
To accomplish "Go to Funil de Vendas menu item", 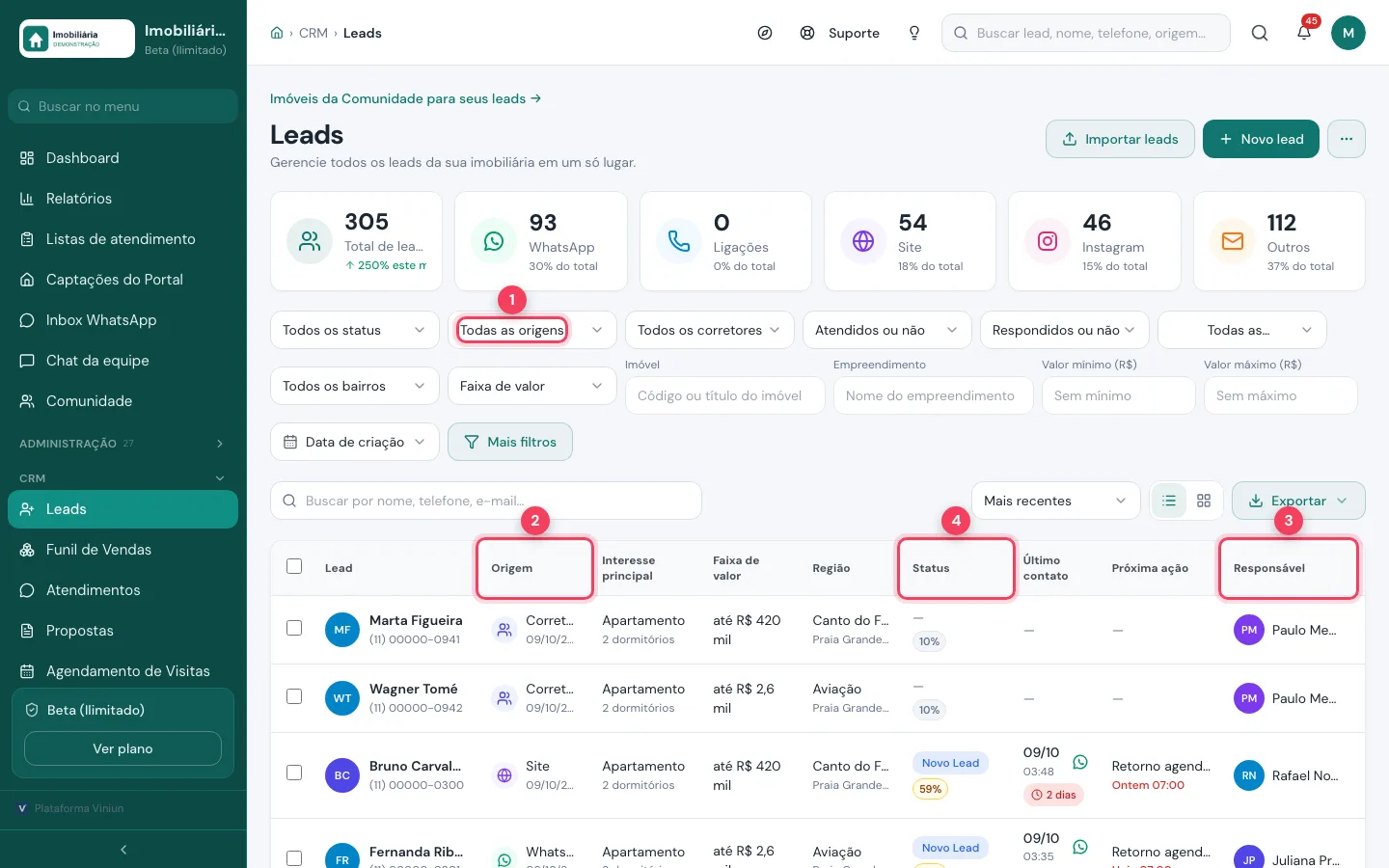I will click(x=123, y=550).
